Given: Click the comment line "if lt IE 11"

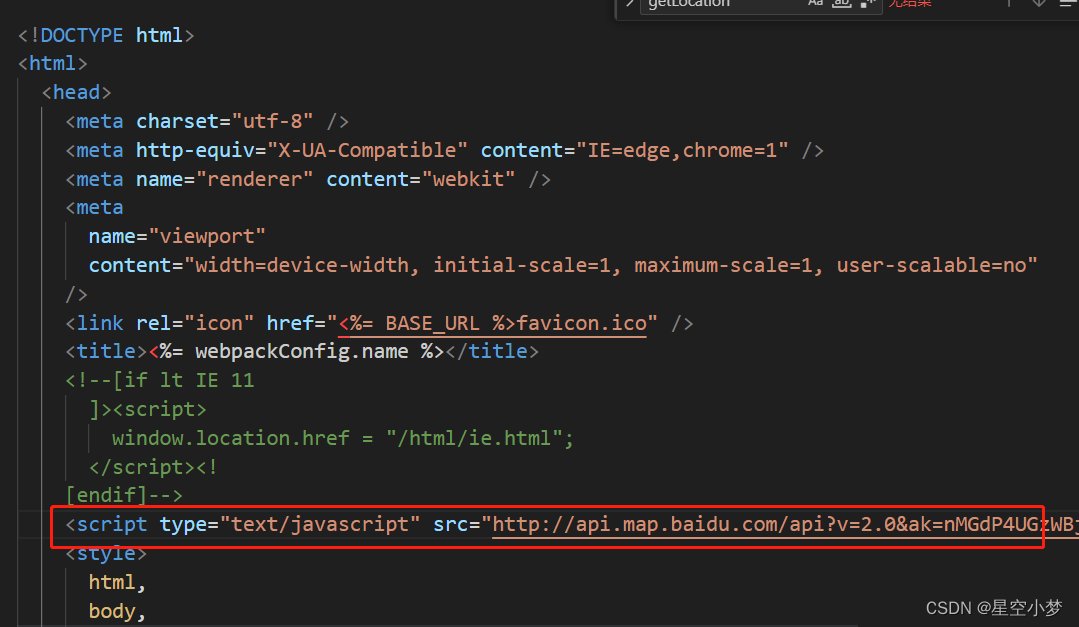Looking at the screenshot, I should (x=160, y=380).
